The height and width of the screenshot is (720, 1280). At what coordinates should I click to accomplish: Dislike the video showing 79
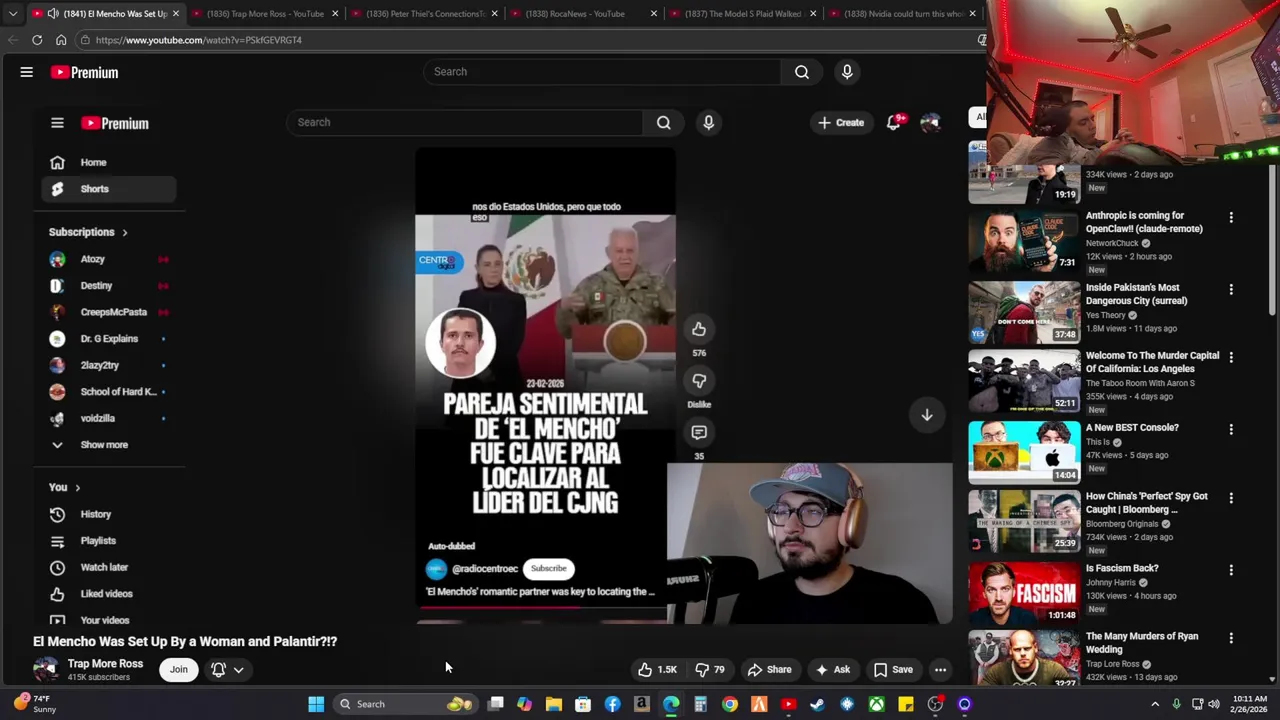click(710, 670)
